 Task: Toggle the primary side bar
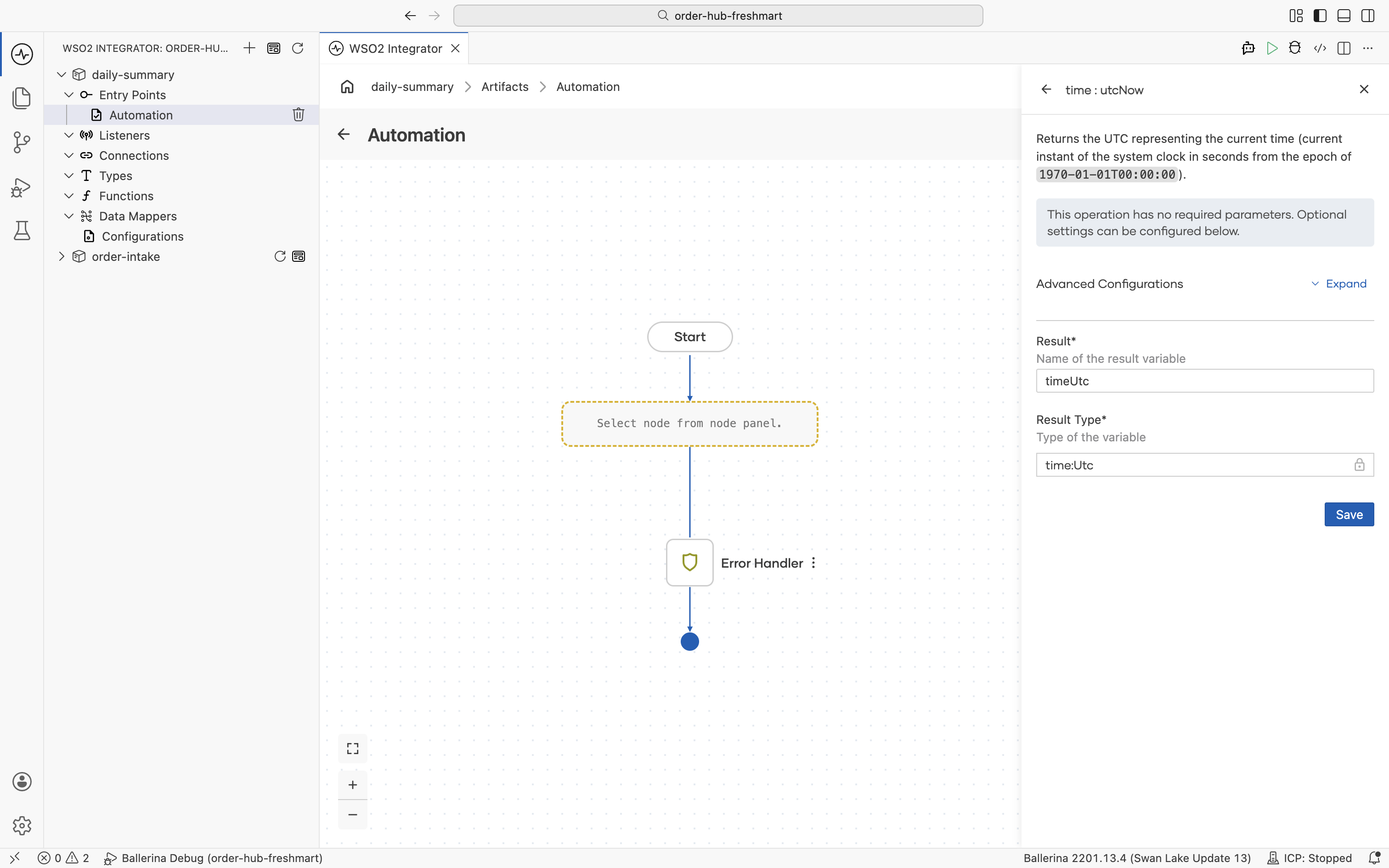pos(1320,16)
